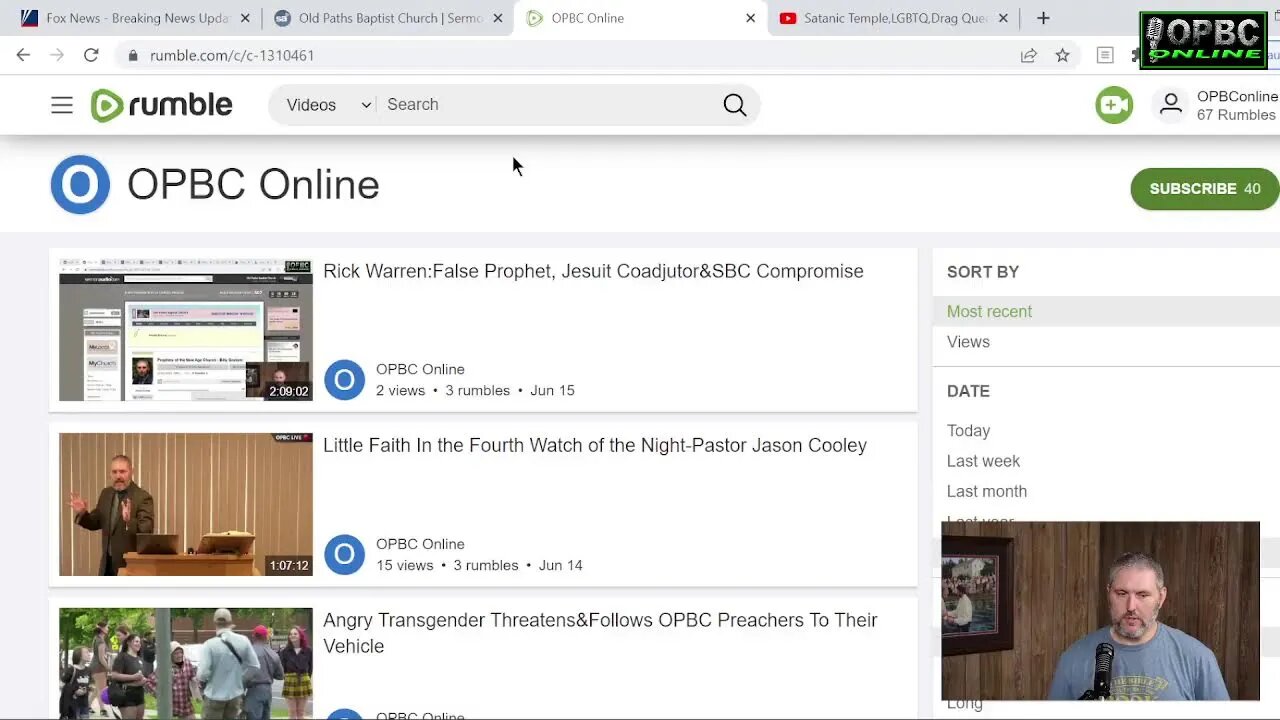
Task: Go back with the browser back arrow
Action: pyautogui.click(x=23, y=55)
